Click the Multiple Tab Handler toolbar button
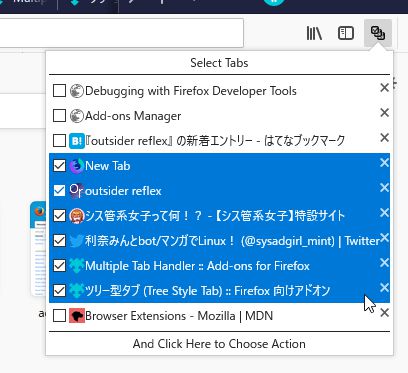This screenshot has height=373, width=408. tap(378, 33)
